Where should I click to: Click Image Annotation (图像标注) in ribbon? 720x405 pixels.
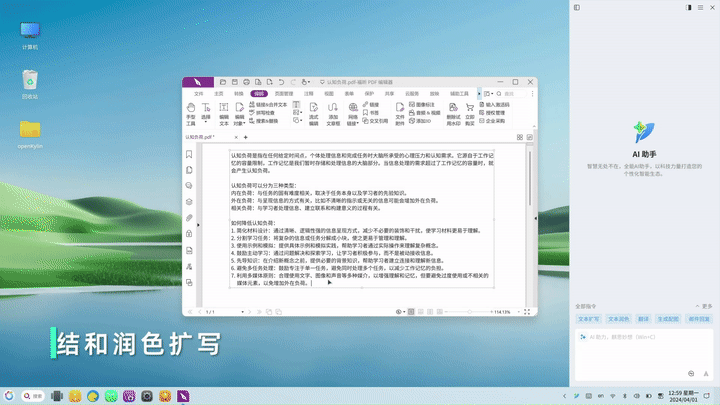(x=422, y=105)
